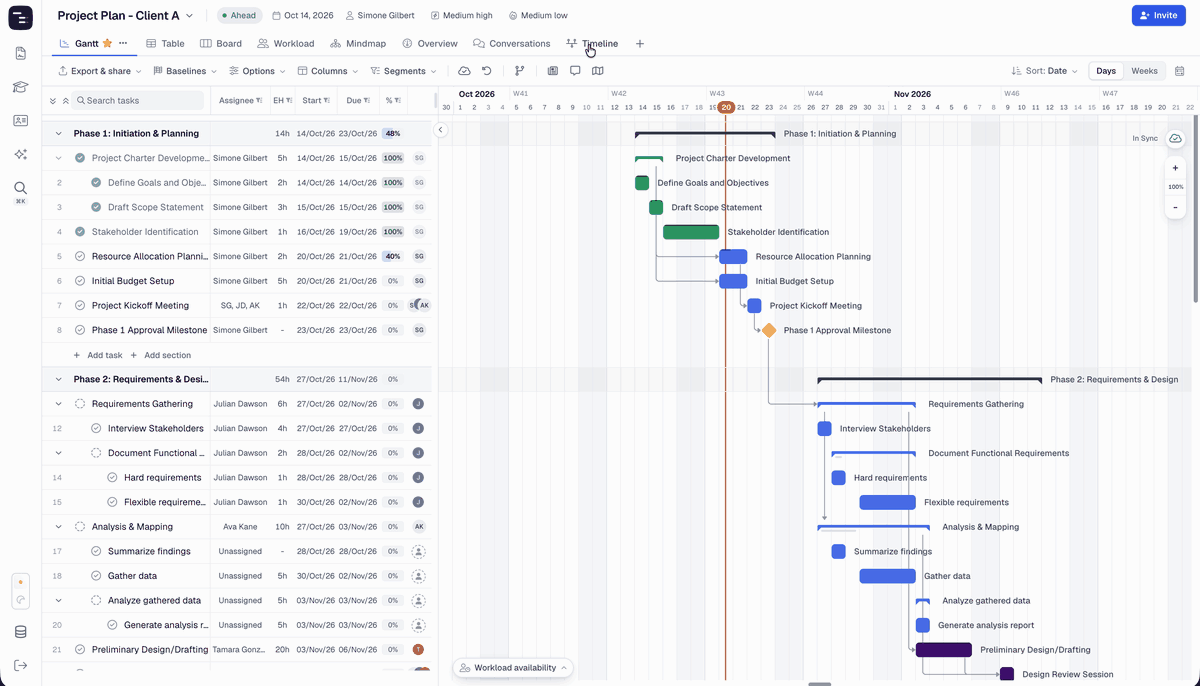
Task: Click the Search tasks input field
Action: pos(138,101)
